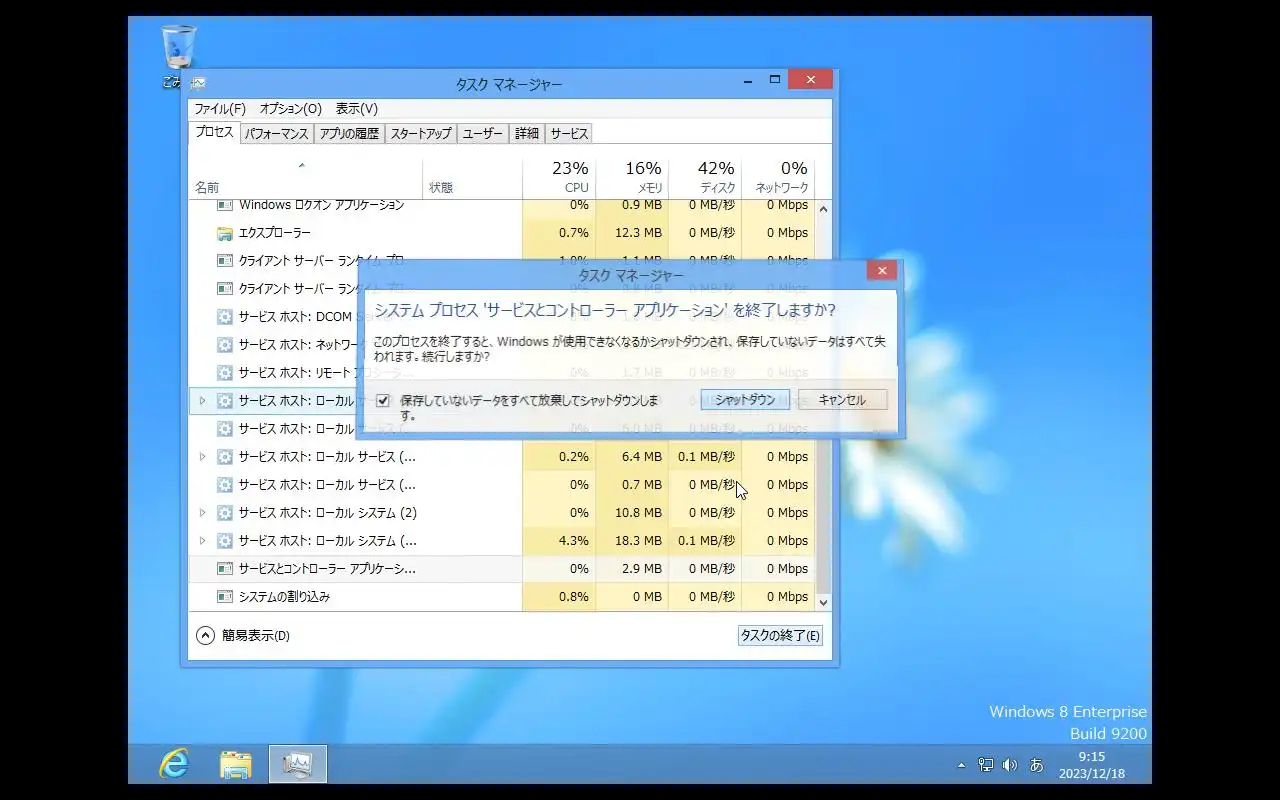This screenshot has height=800, width=1280.
Task: Click the 2.9 MB memory cell
Action: (x=632, y=569)
